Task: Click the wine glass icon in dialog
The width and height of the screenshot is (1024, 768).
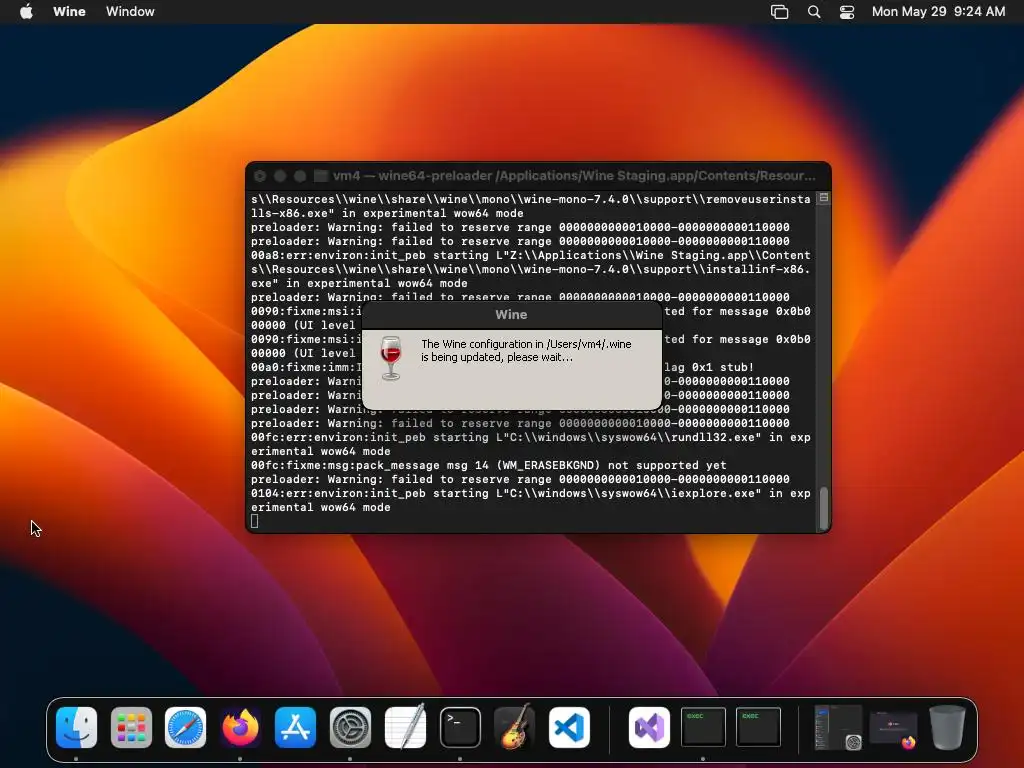Action: point(391,357)
